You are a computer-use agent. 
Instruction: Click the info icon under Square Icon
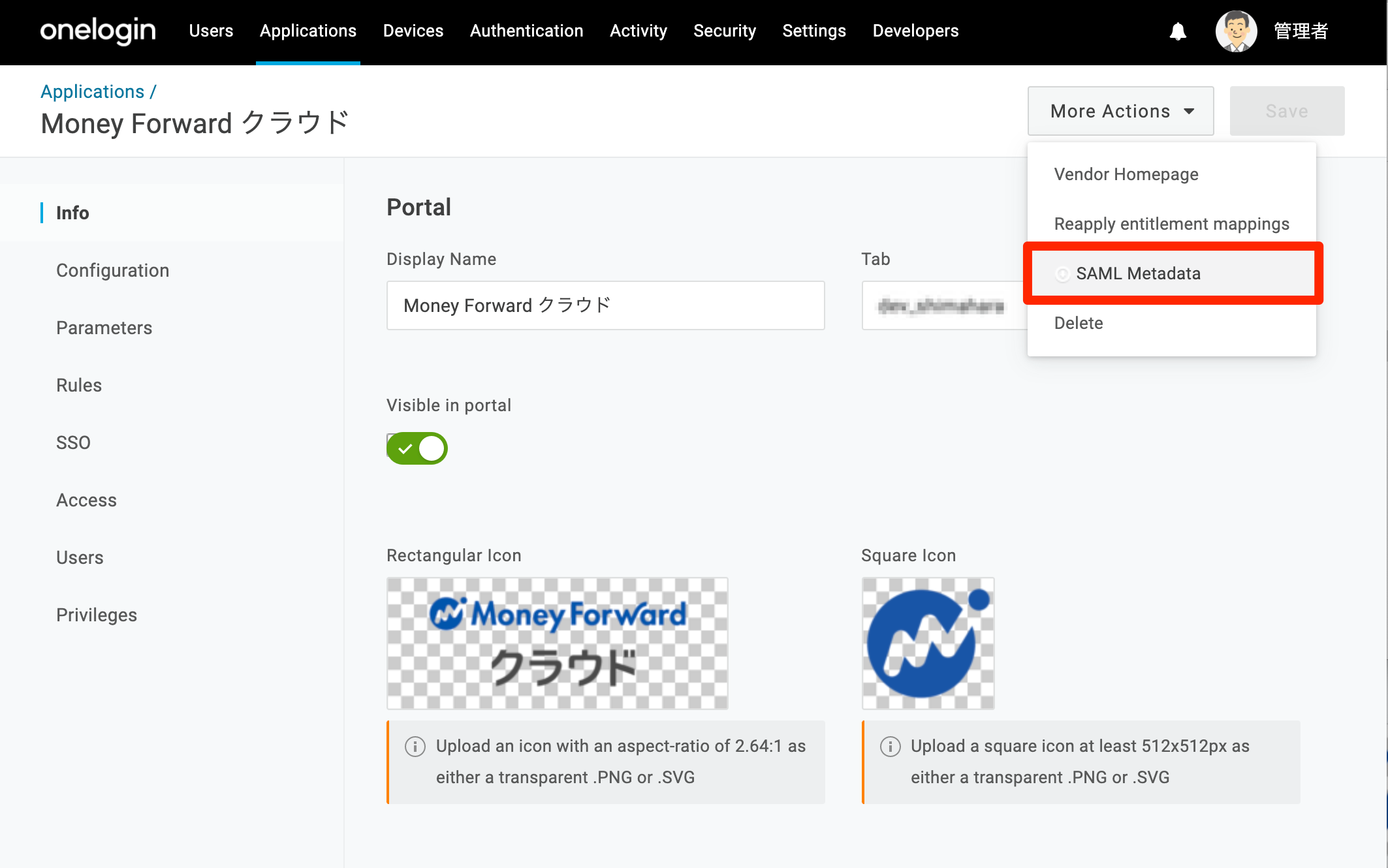(891, 746)
